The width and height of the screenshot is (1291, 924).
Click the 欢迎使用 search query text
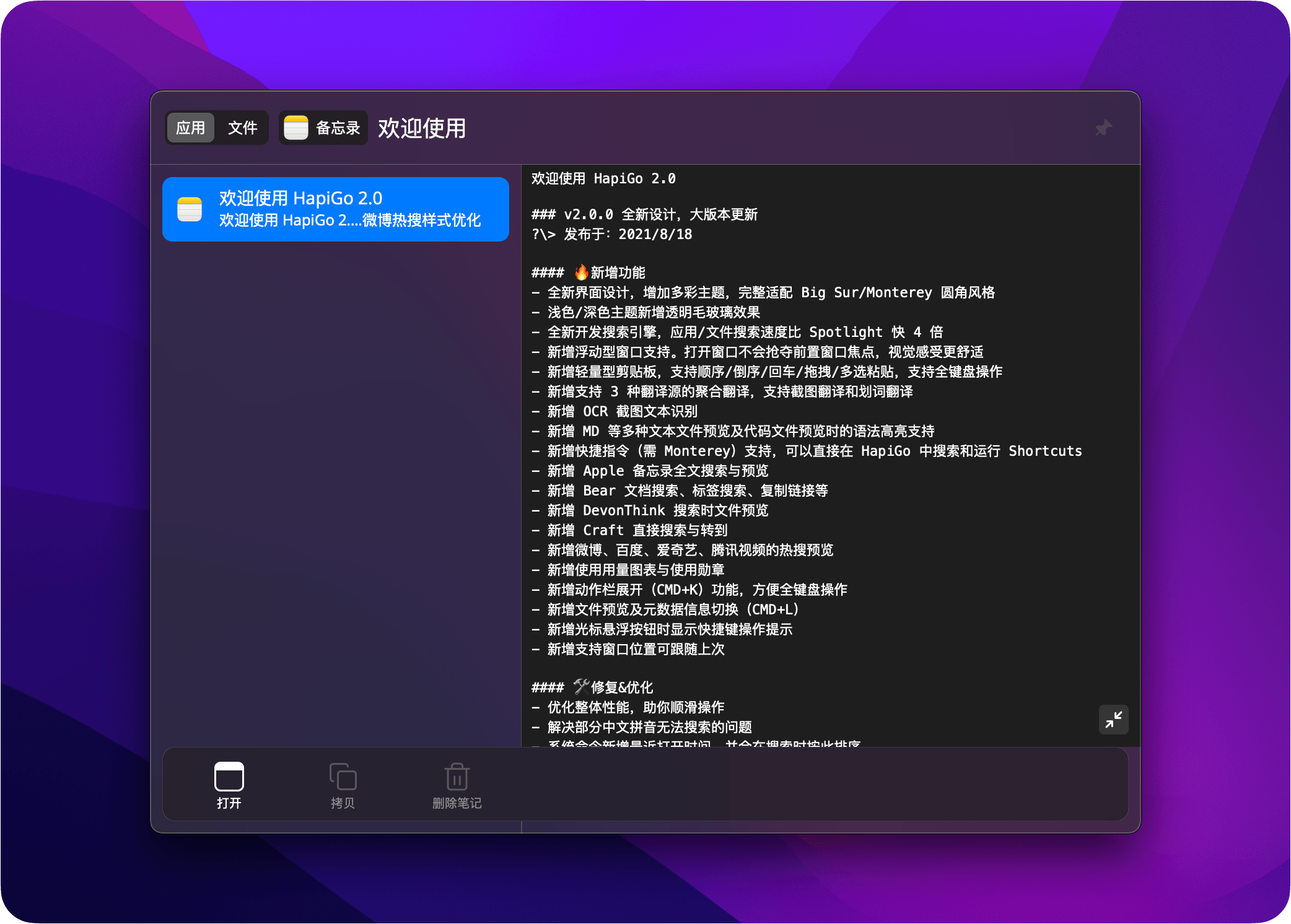[421, 128]
